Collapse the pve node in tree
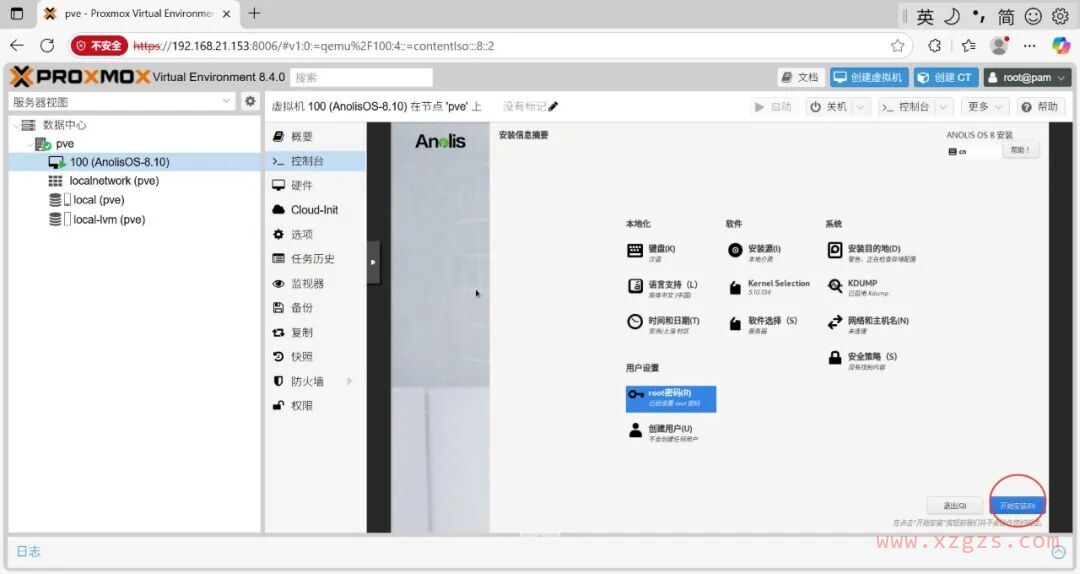1080x574 pixels. [x=30, y=144]
